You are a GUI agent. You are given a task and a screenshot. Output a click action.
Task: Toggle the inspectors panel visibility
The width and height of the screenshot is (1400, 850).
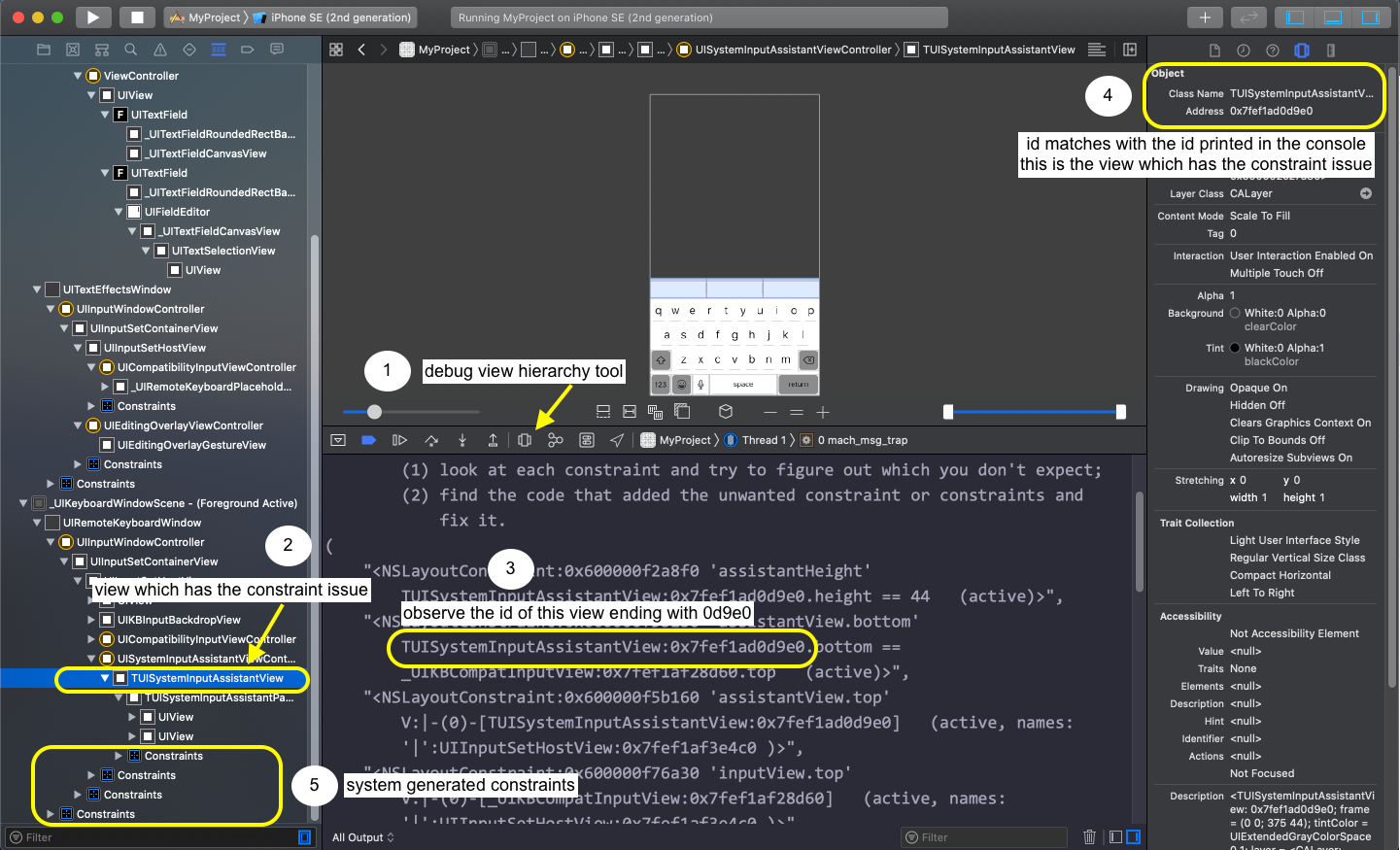[1371, 17]
